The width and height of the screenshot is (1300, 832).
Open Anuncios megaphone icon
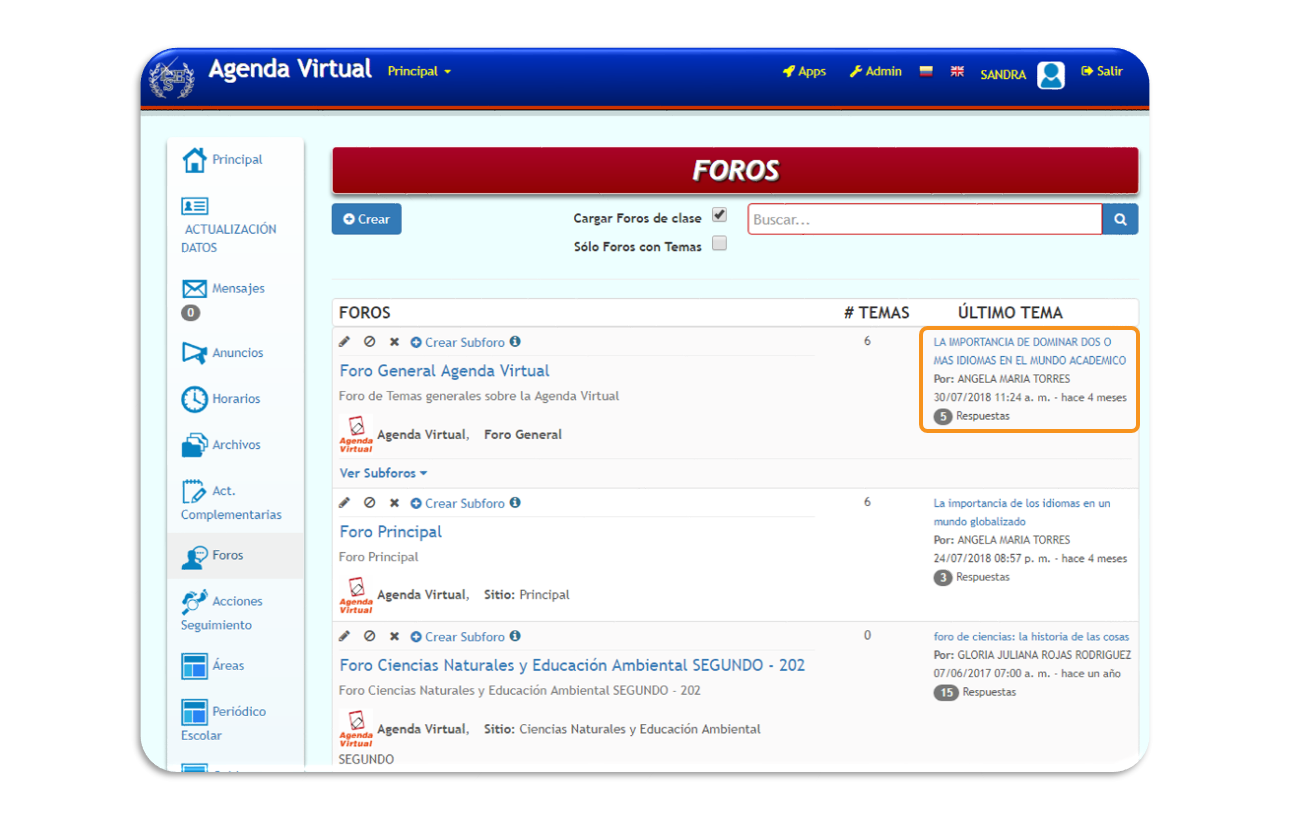(194, 353)
